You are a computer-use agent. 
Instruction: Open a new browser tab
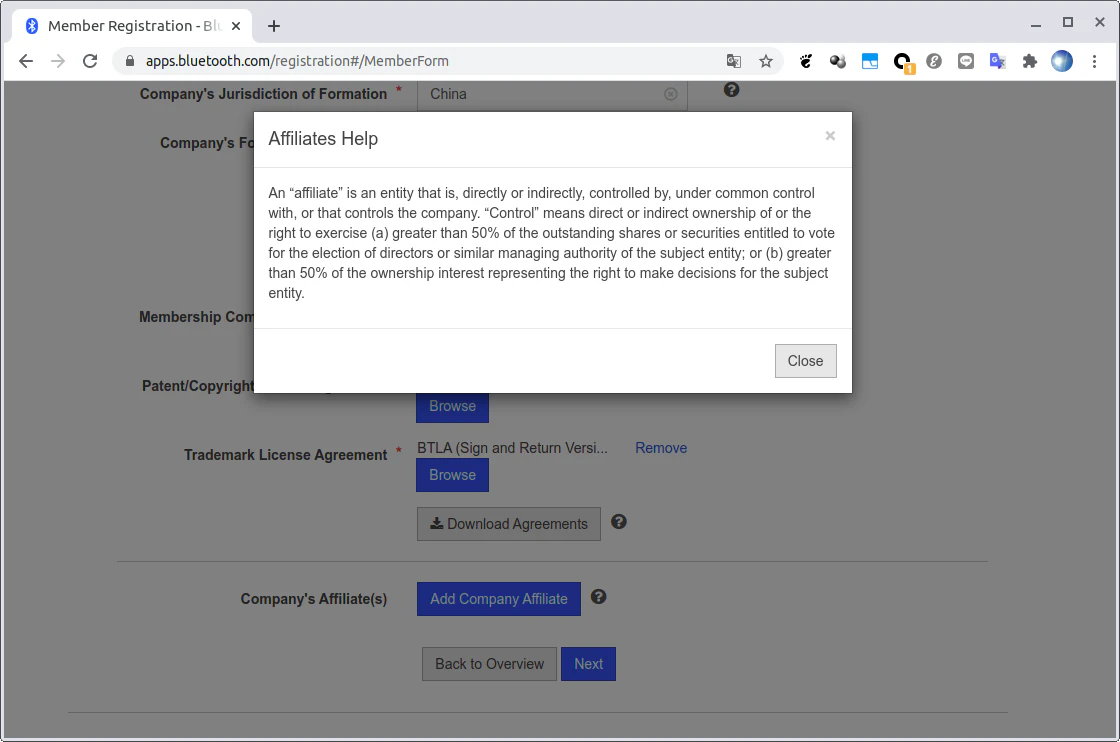[274, 26]
